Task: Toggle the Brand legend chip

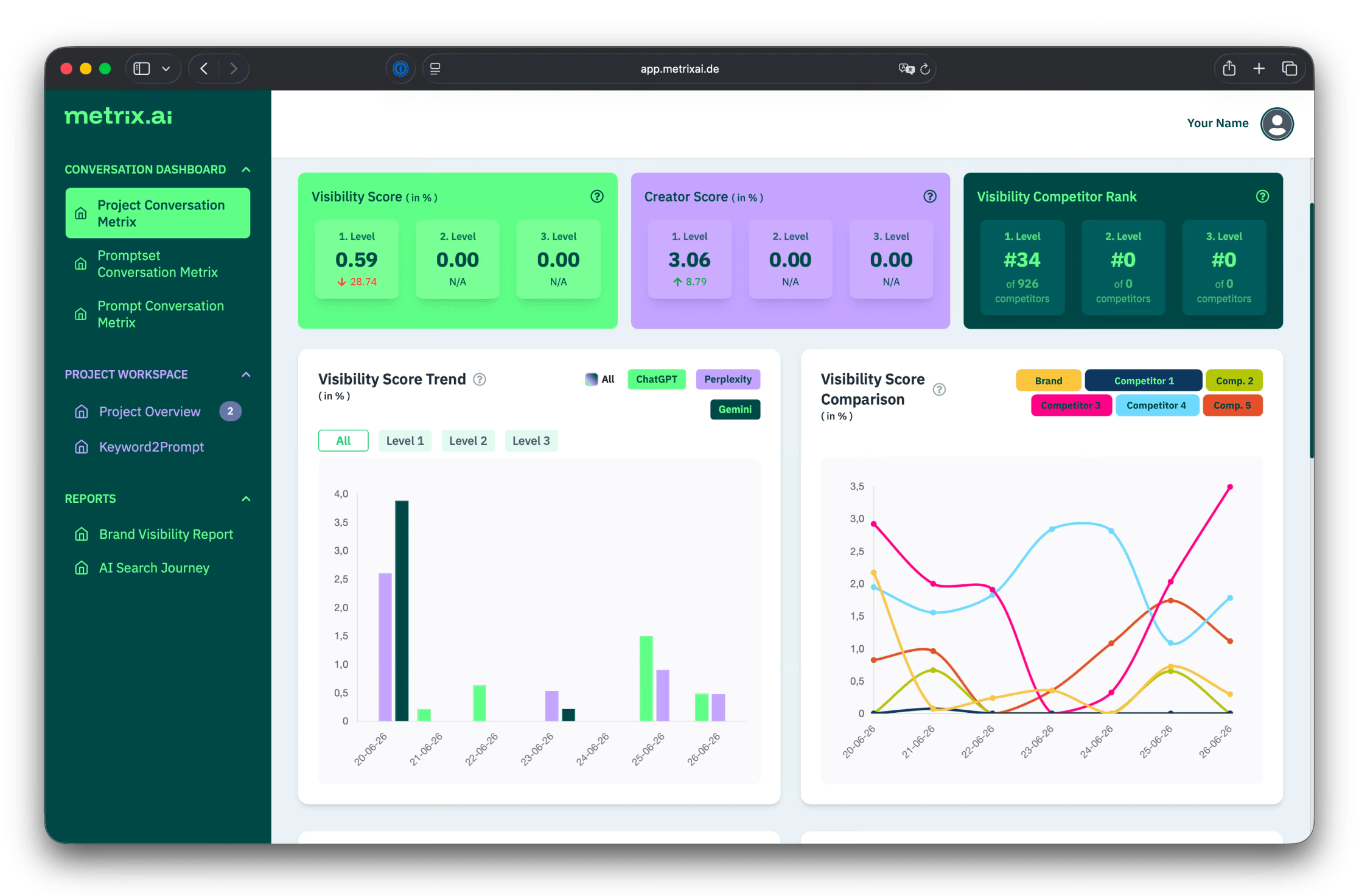Action: point(1049,380)
